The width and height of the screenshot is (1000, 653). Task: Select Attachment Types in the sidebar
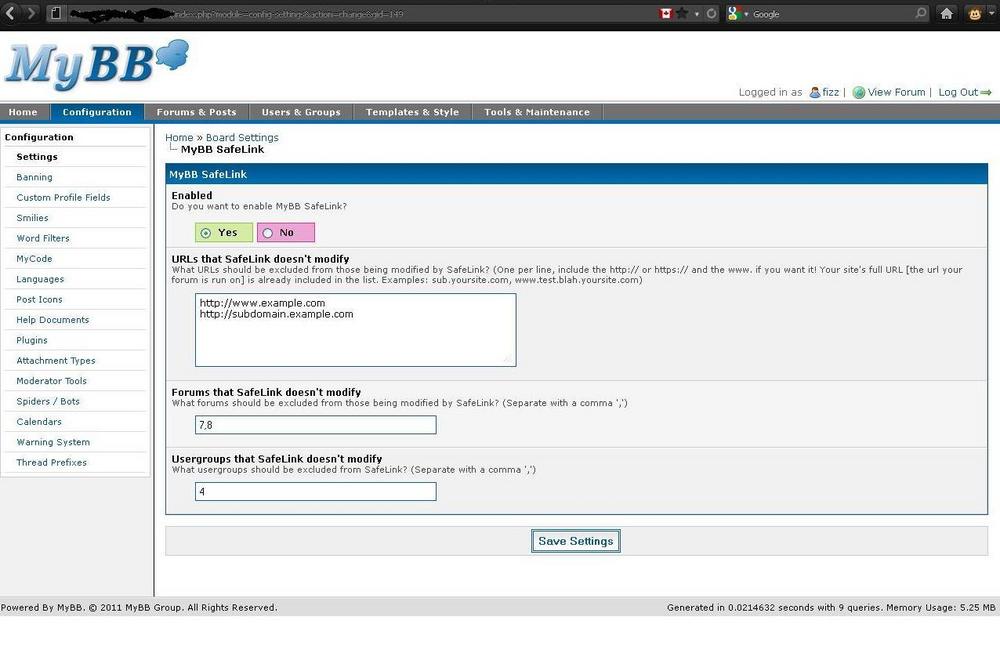[x=56, y=361]
